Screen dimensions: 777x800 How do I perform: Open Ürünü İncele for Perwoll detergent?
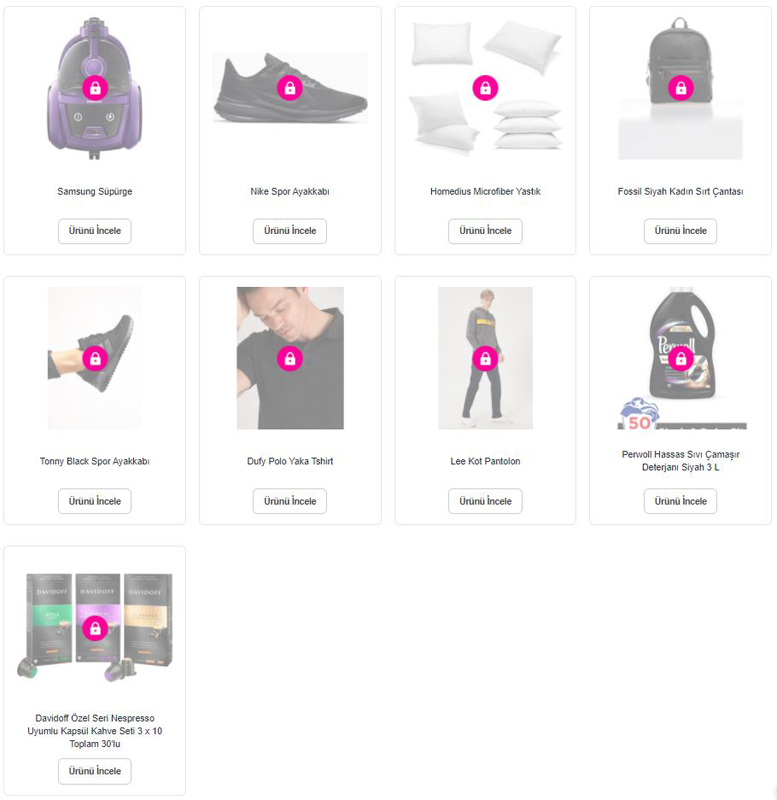point(681,502)
